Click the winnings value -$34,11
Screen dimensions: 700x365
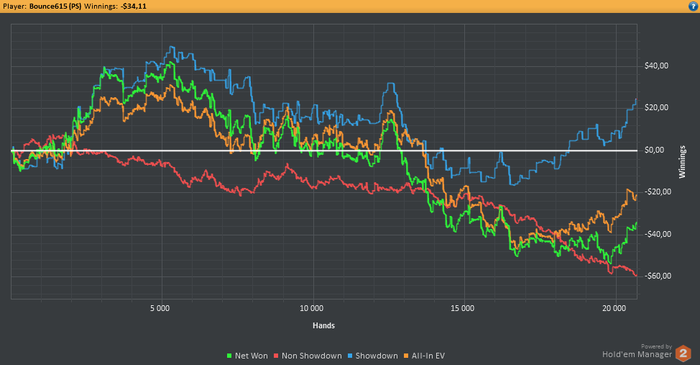133,6
